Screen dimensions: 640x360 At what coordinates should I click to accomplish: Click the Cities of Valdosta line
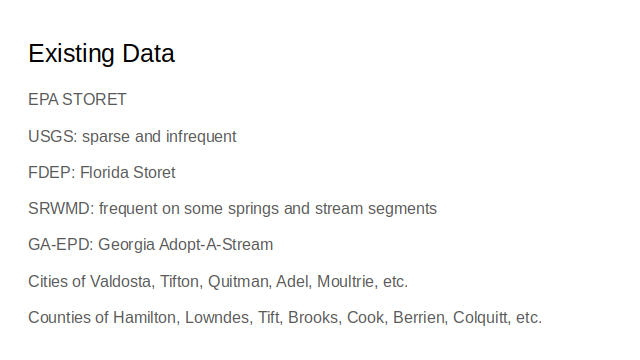coord(218,282)
